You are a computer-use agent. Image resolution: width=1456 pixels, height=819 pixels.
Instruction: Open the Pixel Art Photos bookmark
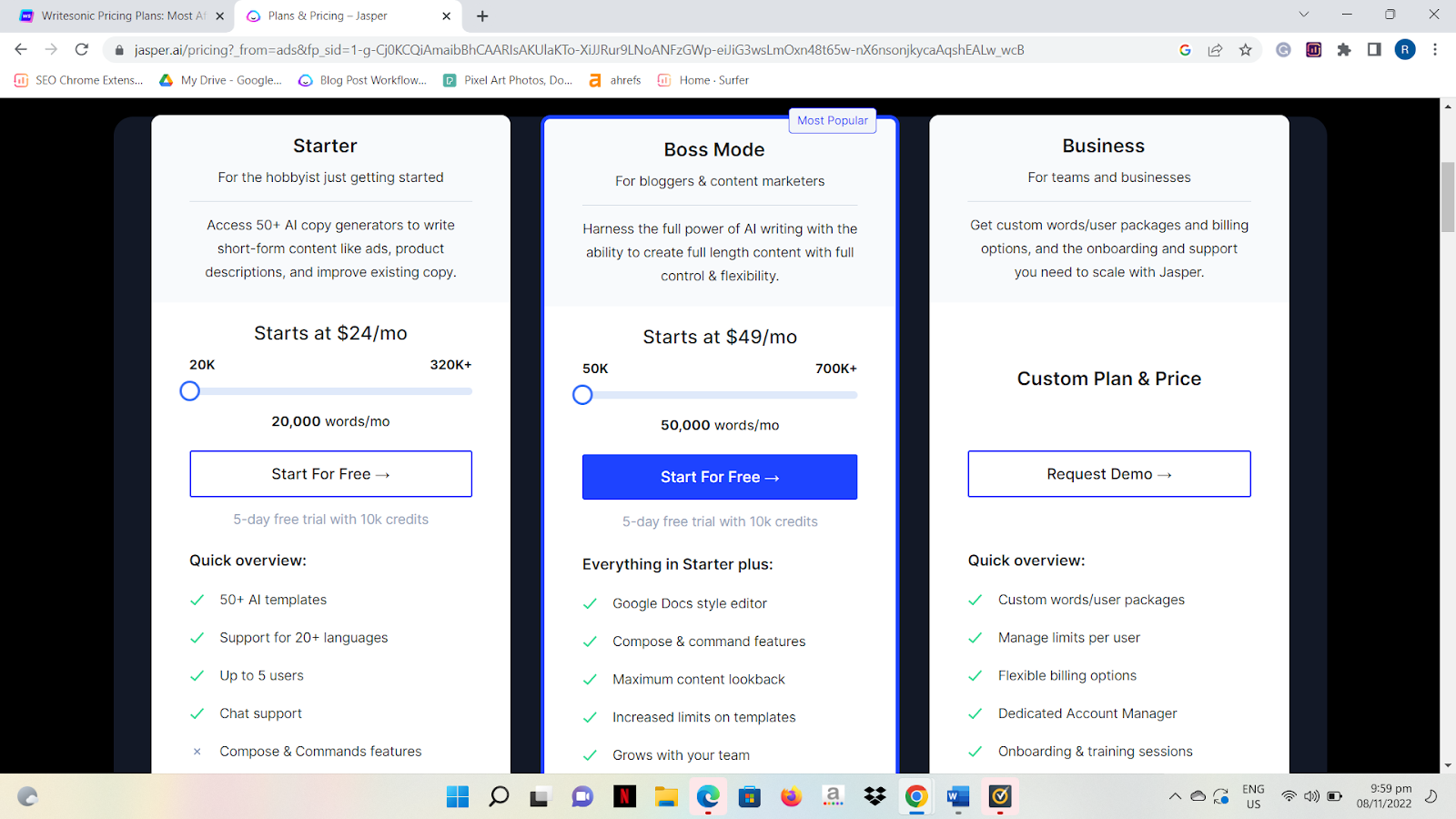pyautogui.click(x=508, y=80)
